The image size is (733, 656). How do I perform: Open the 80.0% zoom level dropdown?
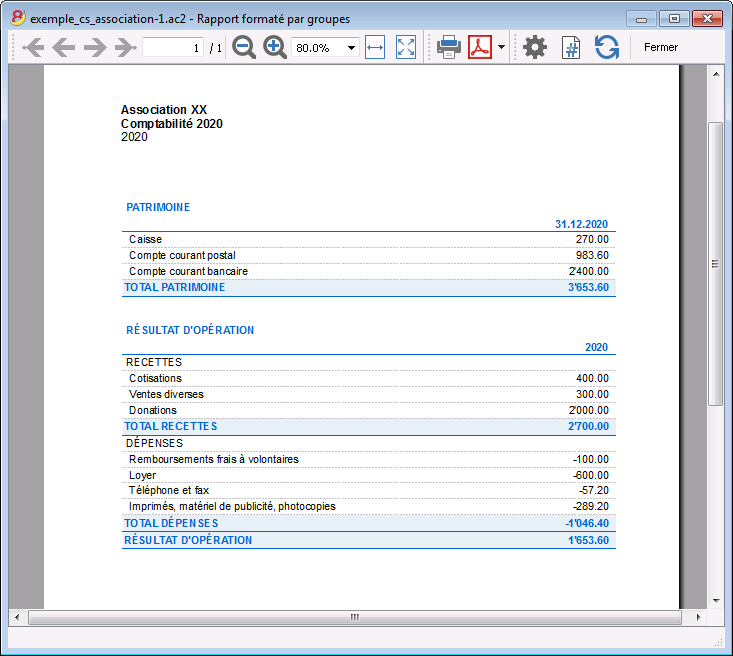pyautogui.click(x=325, y=48)
